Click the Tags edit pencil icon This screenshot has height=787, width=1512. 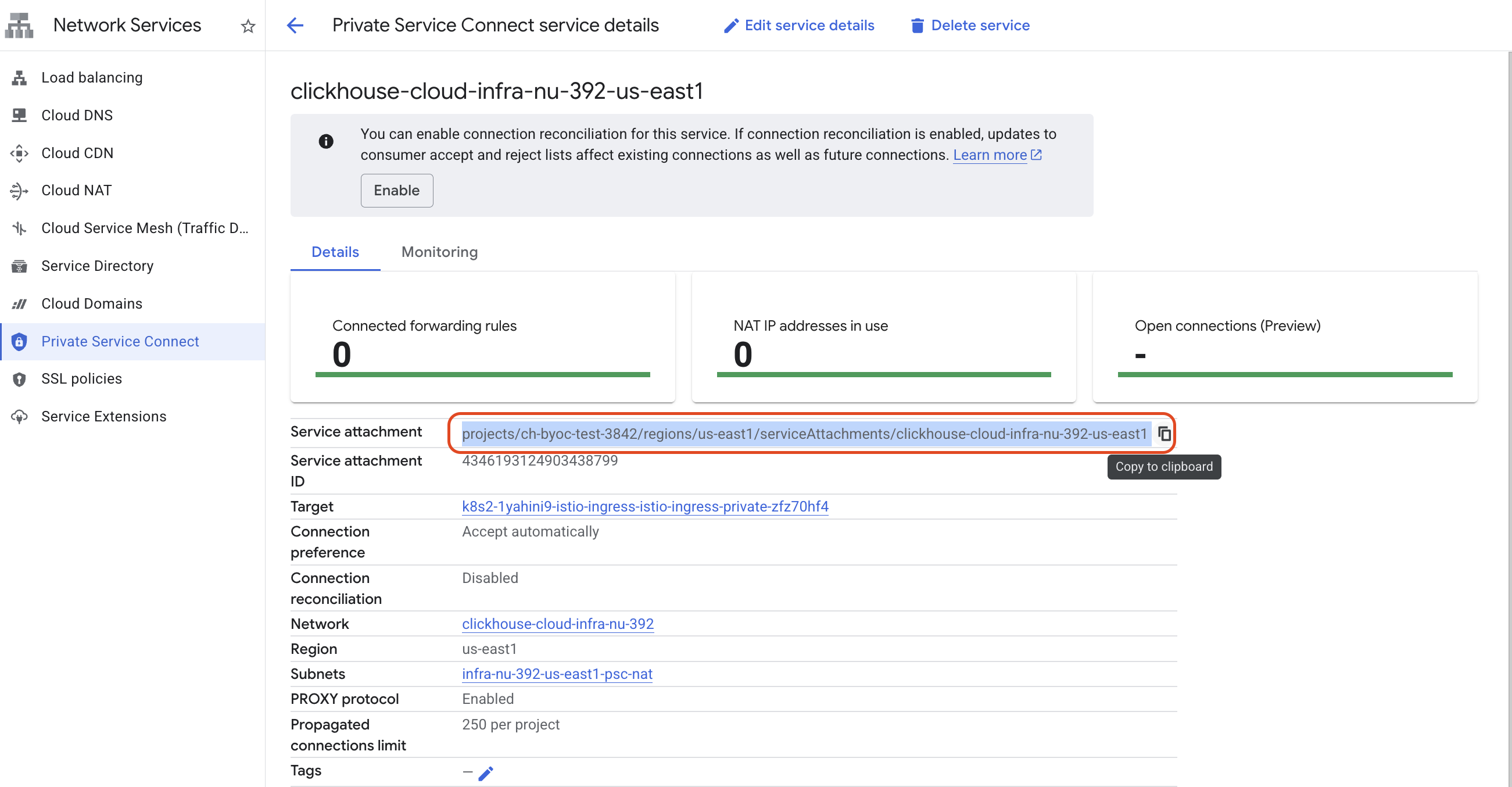[x=485, y=773]
